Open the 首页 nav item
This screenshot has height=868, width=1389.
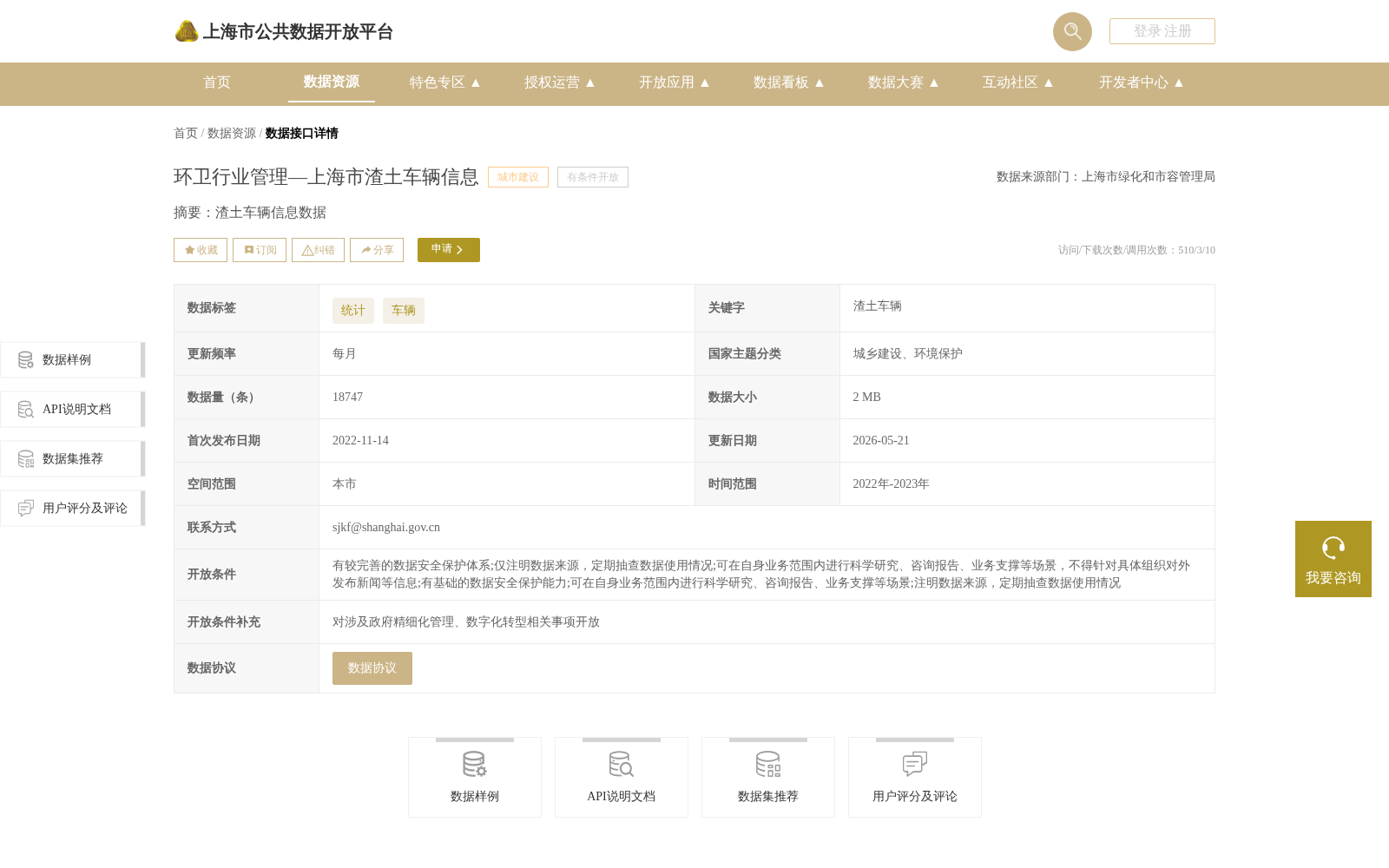tap(217, 82)
